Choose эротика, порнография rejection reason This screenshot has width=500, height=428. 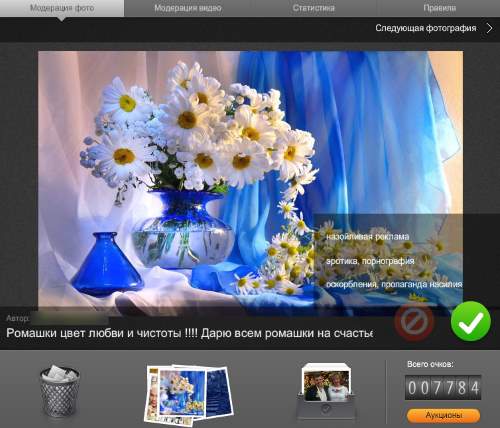pos(370,261)
